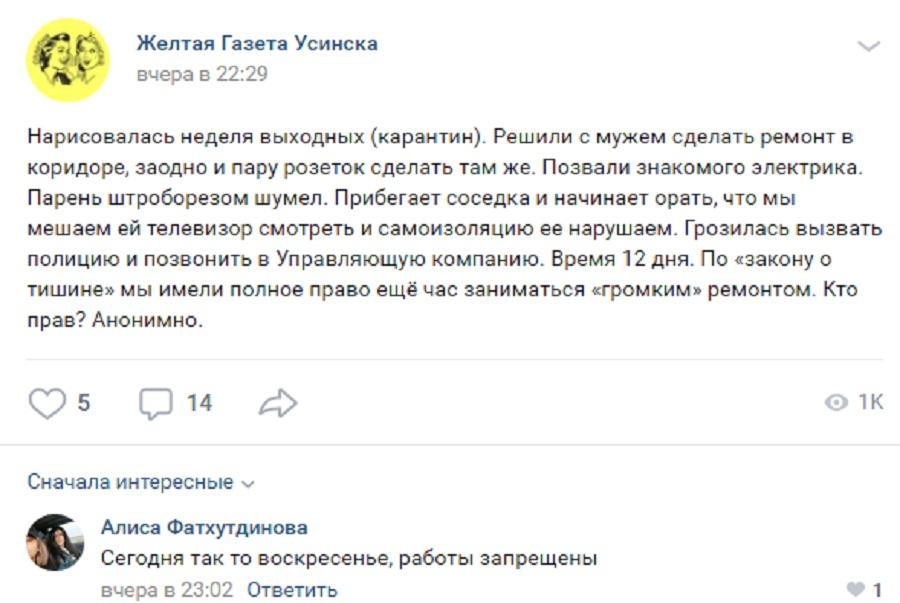Click the small arrow beside "Сначала интересные"
The height and width of the screenshot is (603, 900).
[249, 484]
